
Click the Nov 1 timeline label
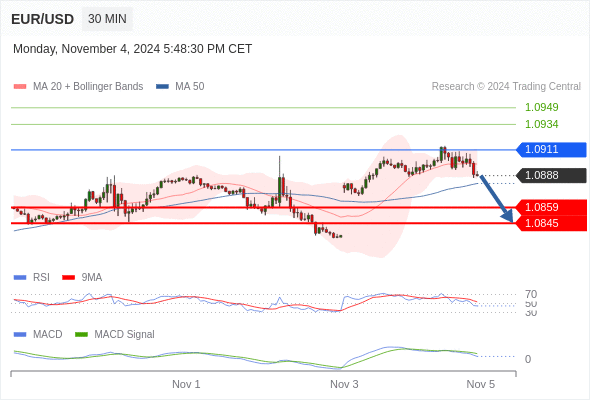[186, 384]
